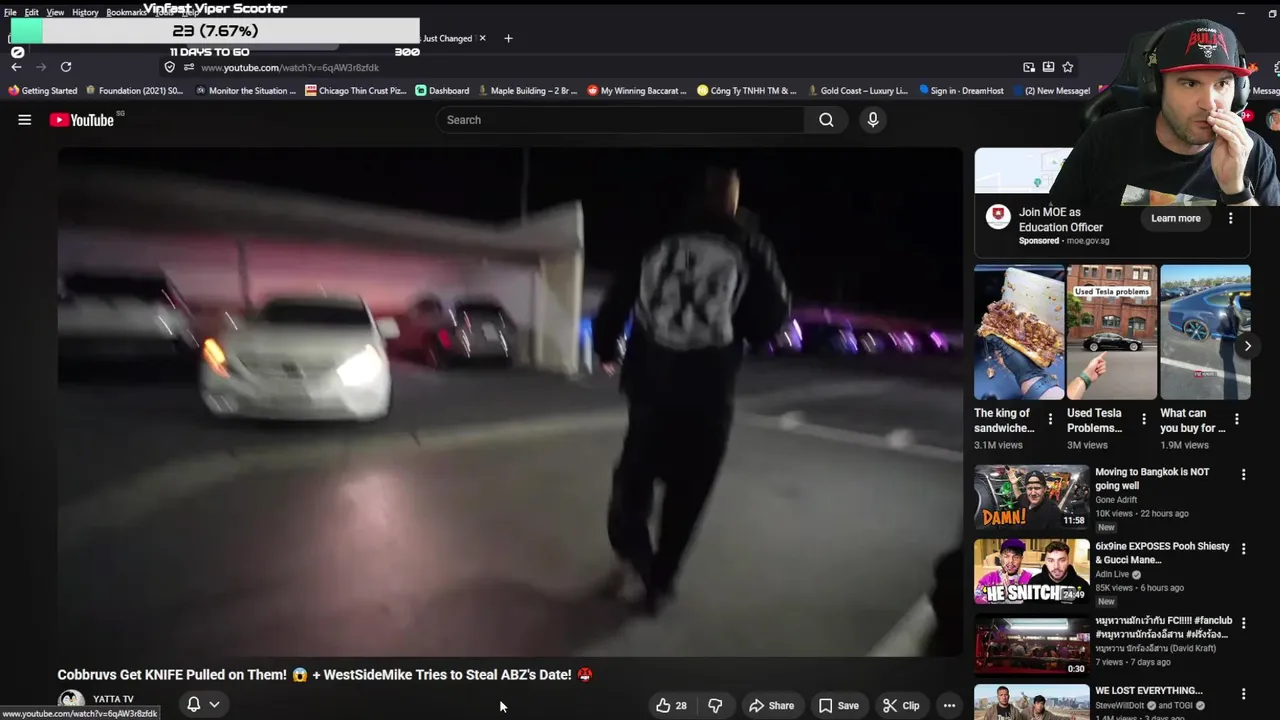
Task: Click the Clip scissors button
Action: pyautogui.click(x=901, y=705)
